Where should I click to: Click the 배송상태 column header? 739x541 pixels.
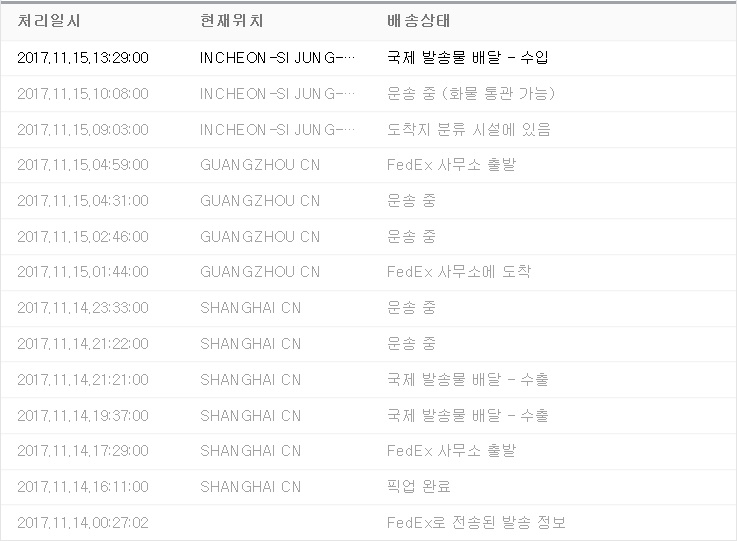coord(419,21)
